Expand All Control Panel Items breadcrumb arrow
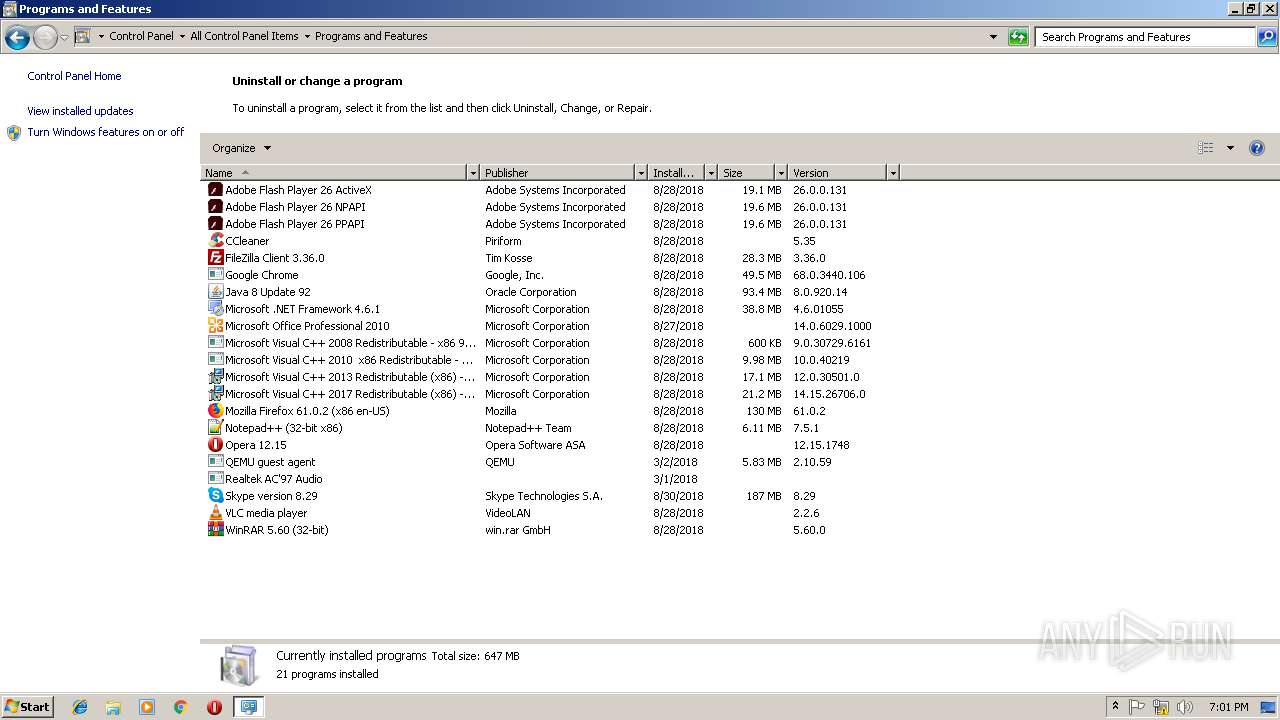This screenshot has width=1280, height=720. (x=307, y=37)
